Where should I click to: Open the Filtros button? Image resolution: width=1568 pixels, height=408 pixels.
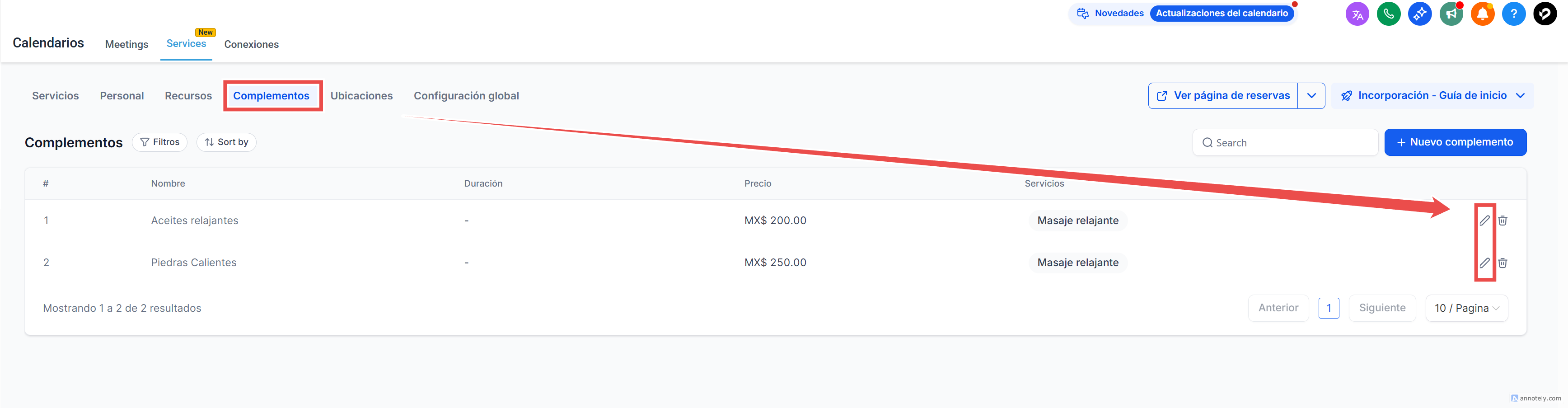[159, 142]
